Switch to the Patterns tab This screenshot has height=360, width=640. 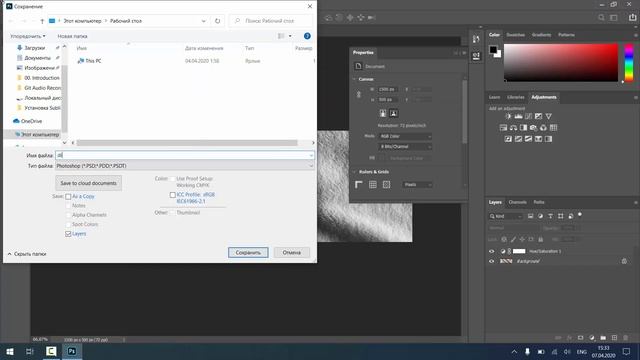[566, 35]
